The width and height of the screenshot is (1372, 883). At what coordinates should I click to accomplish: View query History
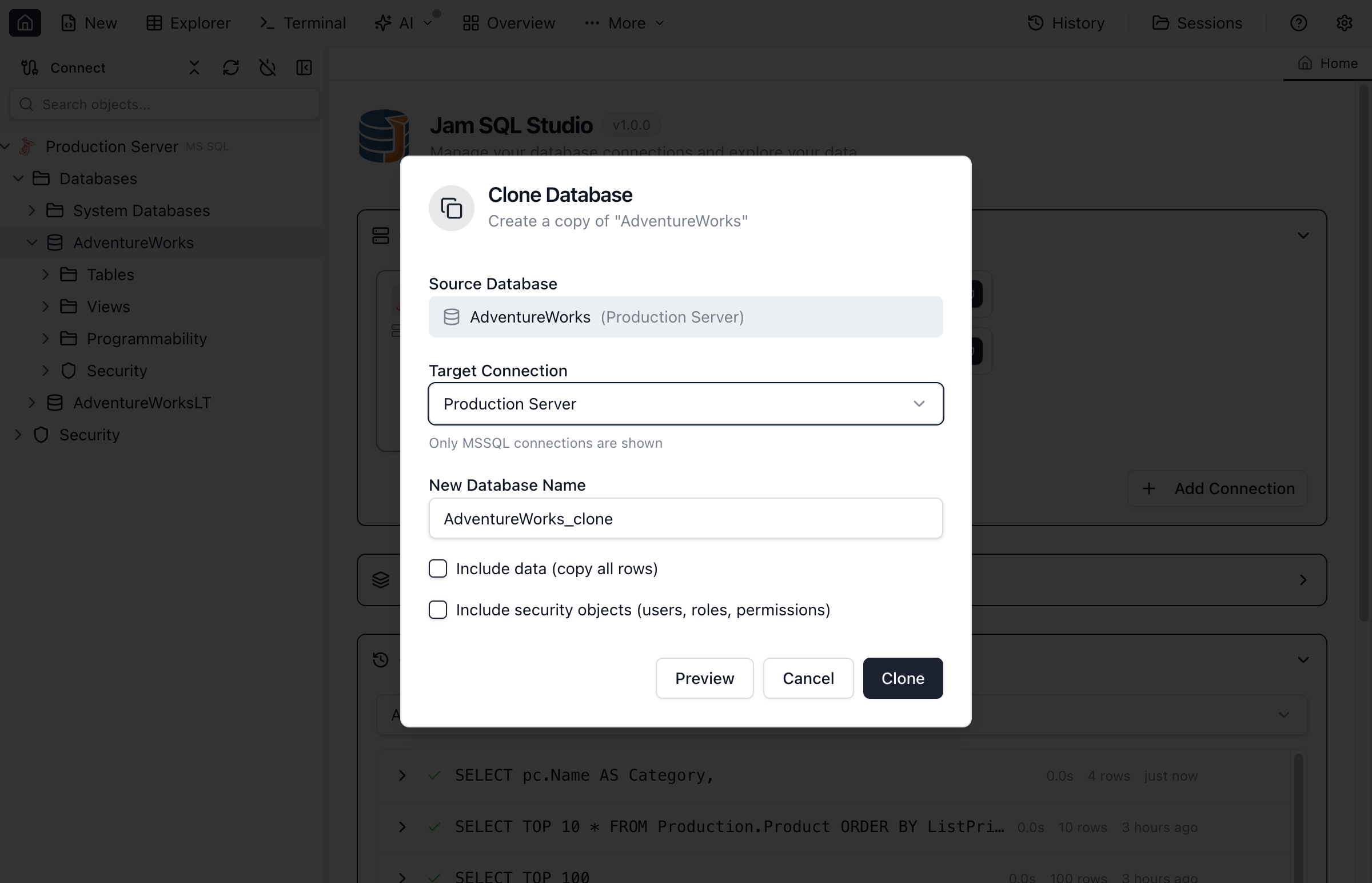click(x=1065, y=23)
